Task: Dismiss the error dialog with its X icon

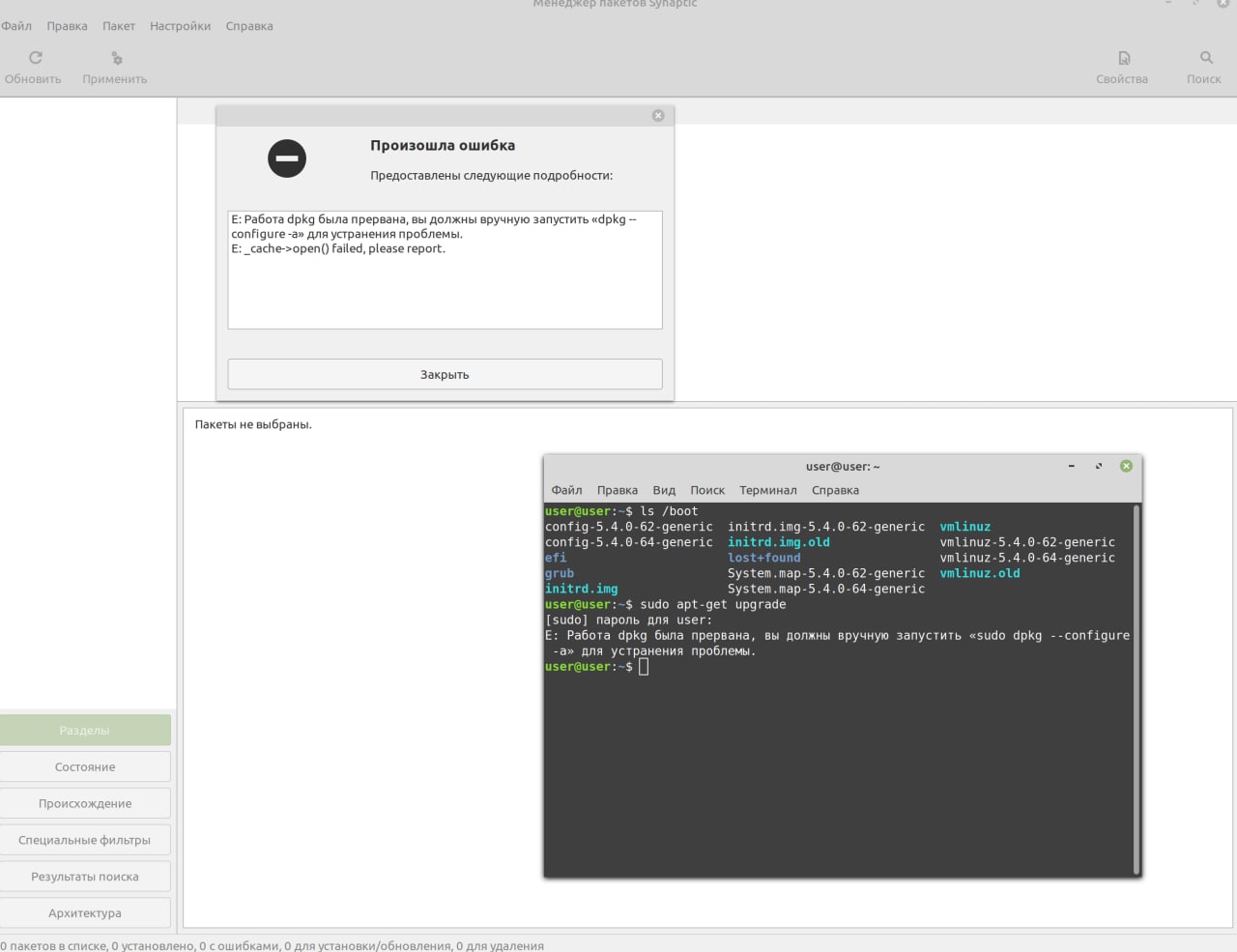Action: click(x=658, y=116)
